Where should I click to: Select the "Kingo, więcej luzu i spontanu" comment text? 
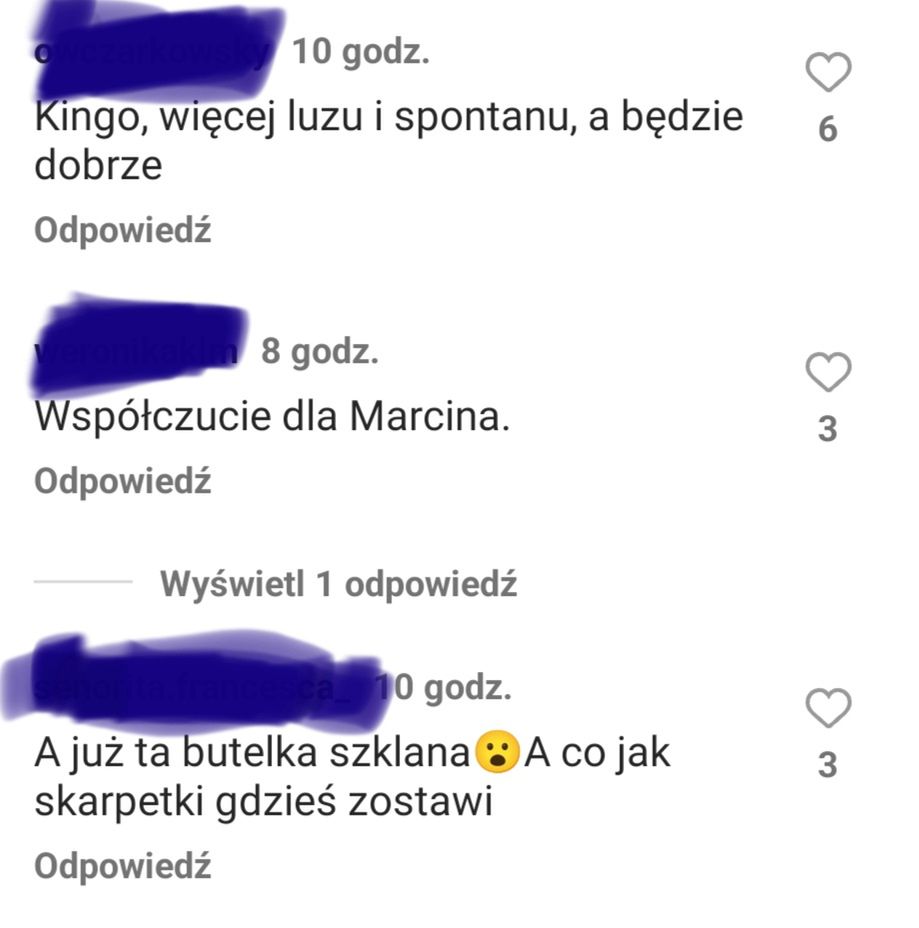click(389, 141)
